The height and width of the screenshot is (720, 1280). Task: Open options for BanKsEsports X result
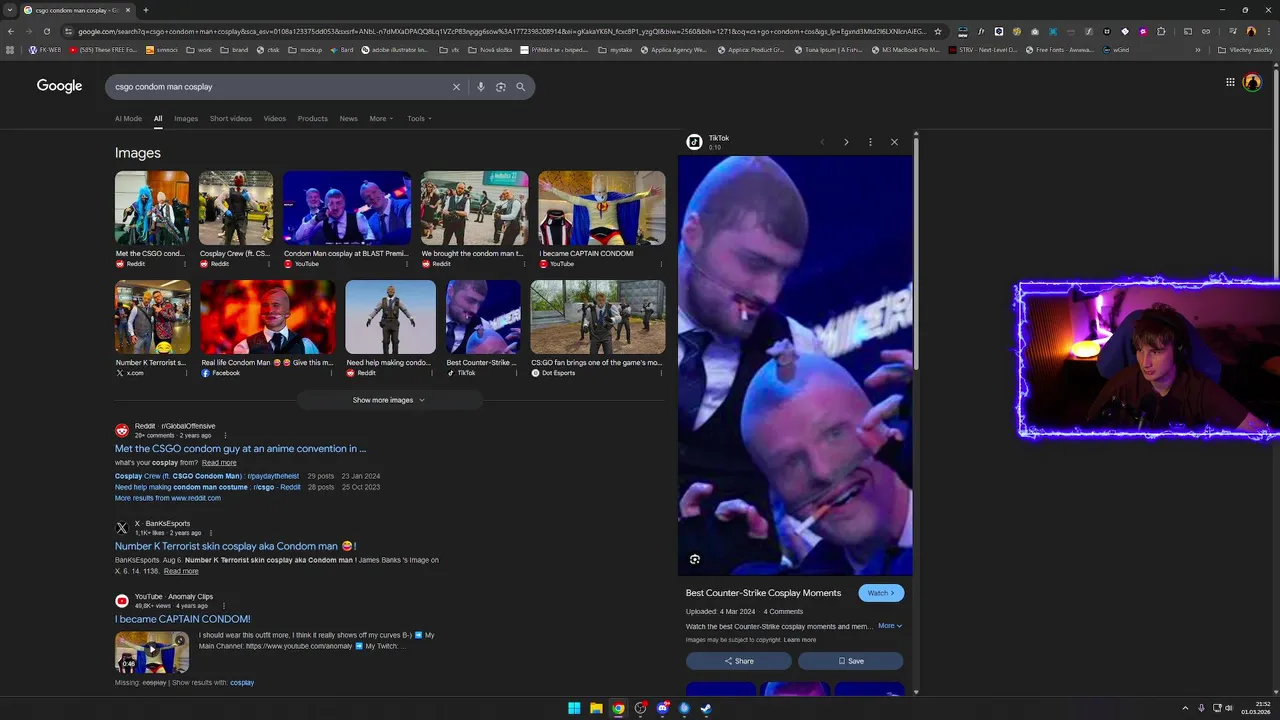tap(211, 533)
